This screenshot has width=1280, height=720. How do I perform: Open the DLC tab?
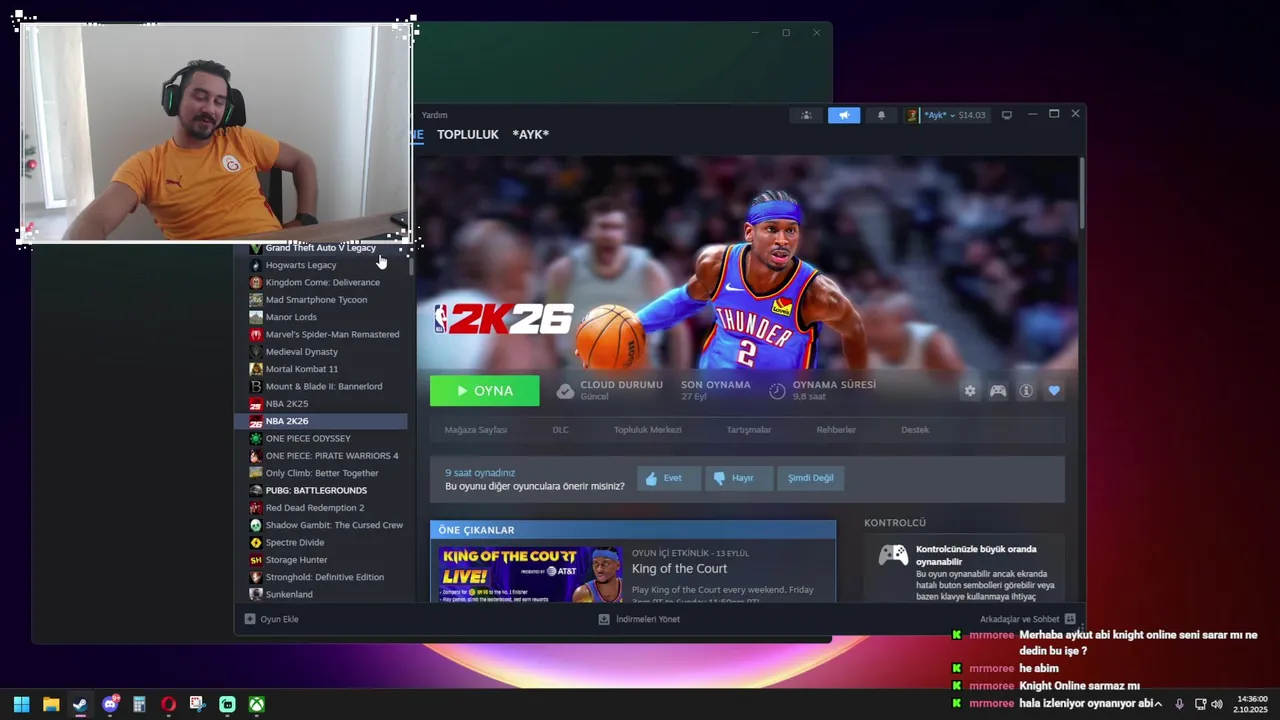(560, 430)
